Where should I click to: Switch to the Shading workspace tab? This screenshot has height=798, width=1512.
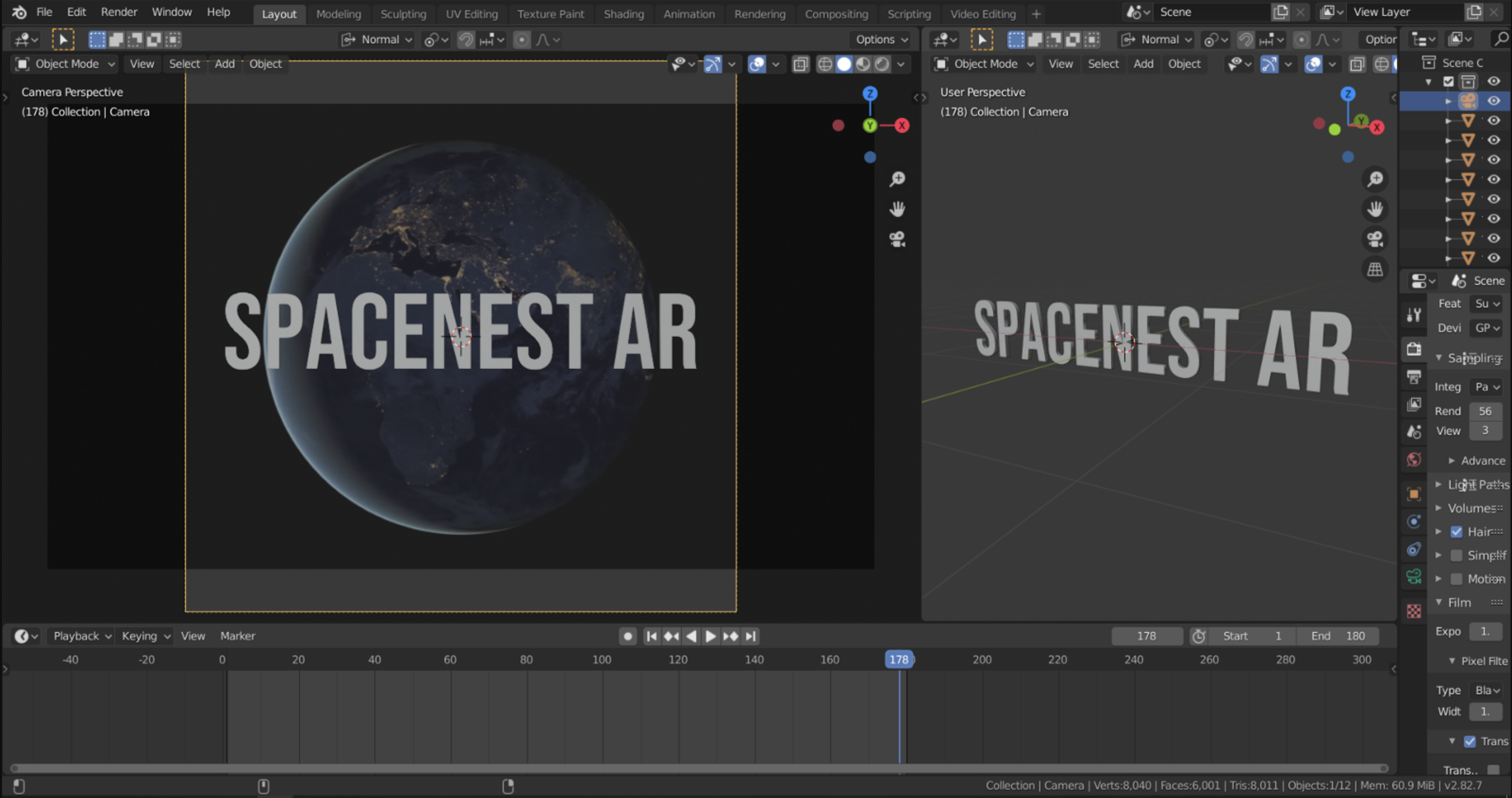[623, 14]
